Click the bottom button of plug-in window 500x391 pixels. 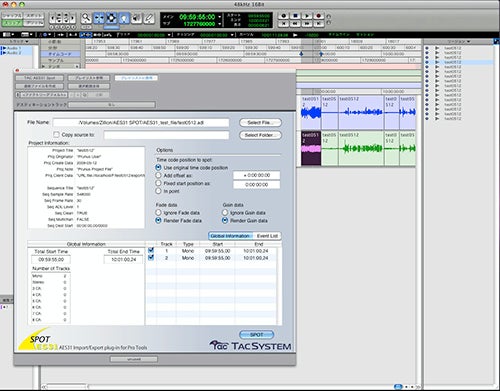pyautogui.click(x=134, y=359)
